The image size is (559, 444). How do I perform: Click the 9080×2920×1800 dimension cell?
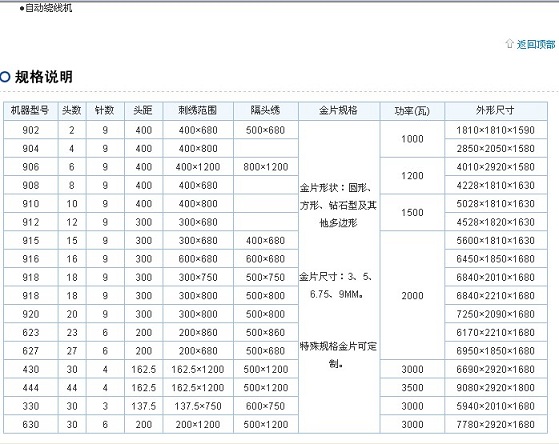[x=496, y=388]
